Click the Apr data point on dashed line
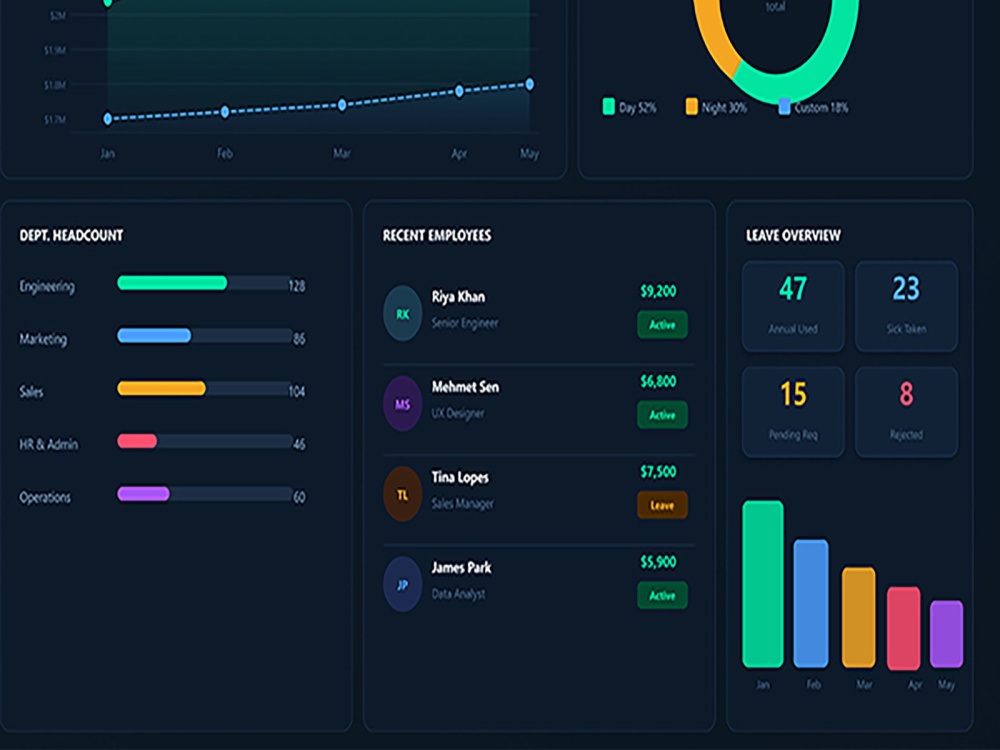This screenshot has height=750, width=1000. click(459, 91)
